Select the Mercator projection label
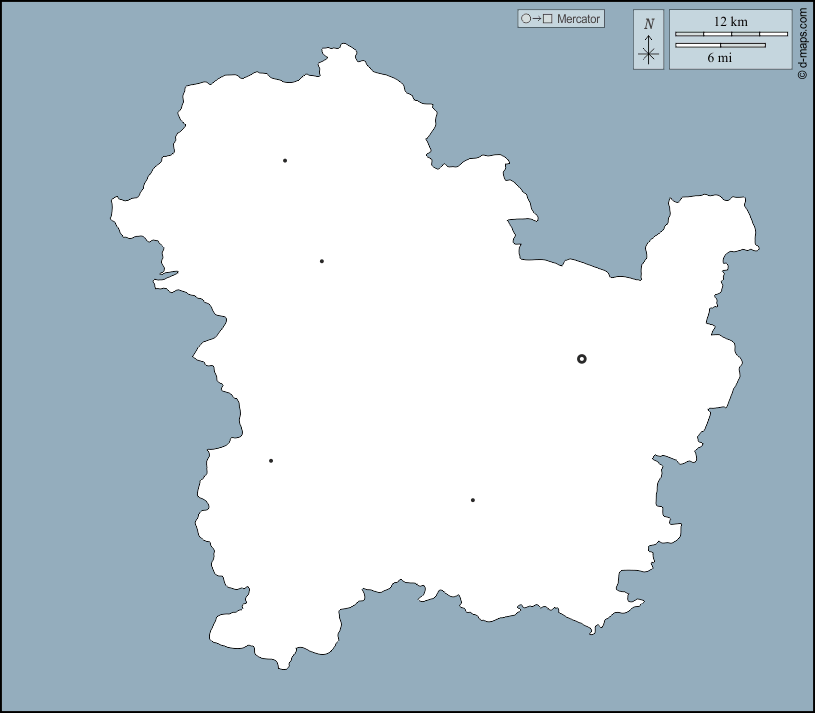The height and width of the screenshot is (713, 815). 578,19
